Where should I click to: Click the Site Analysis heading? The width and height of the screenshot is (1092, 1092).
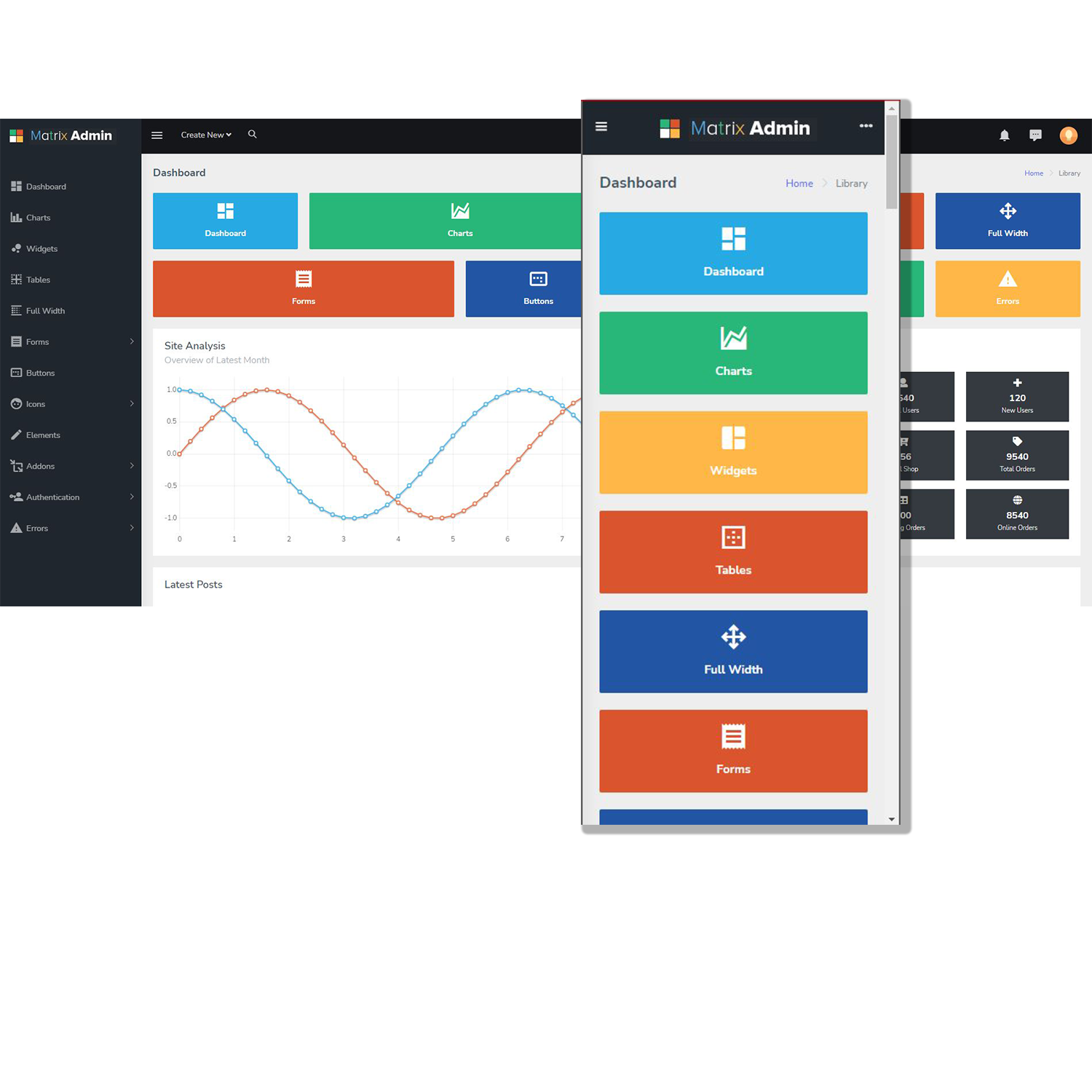coord(195,346)
